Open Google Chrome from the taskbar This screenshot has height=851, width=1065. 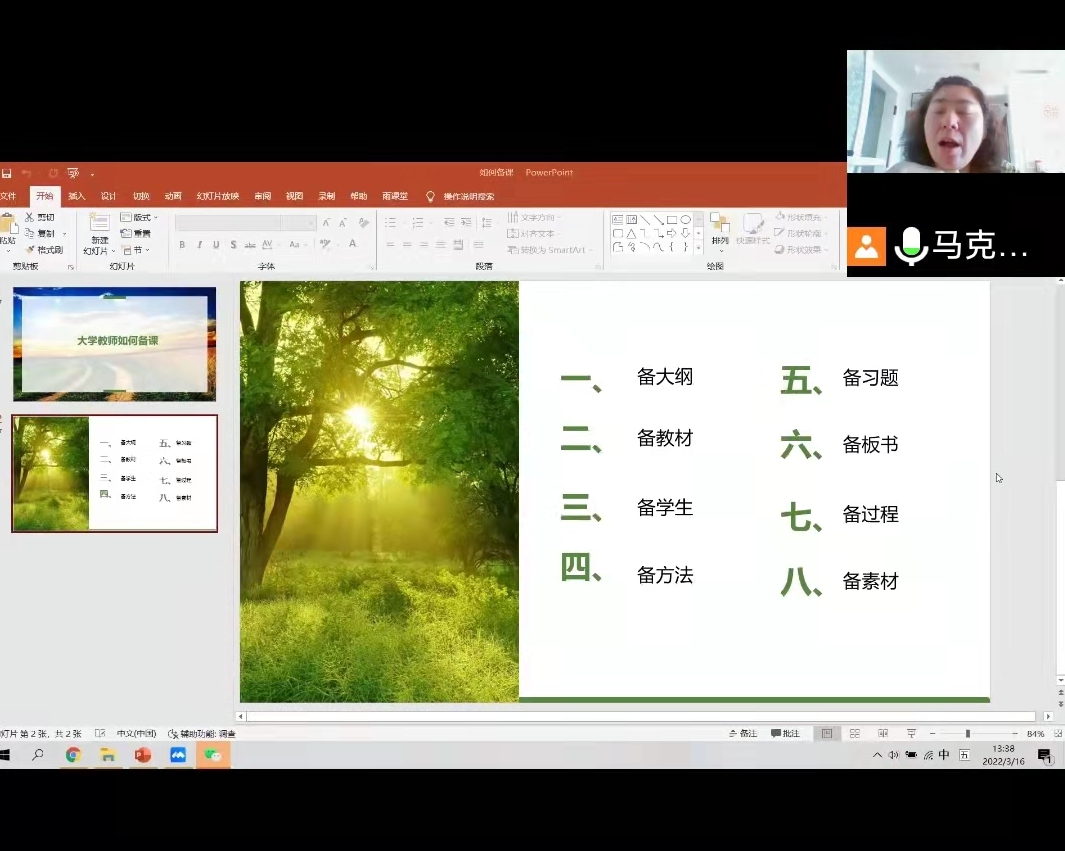tap(73, 755)
